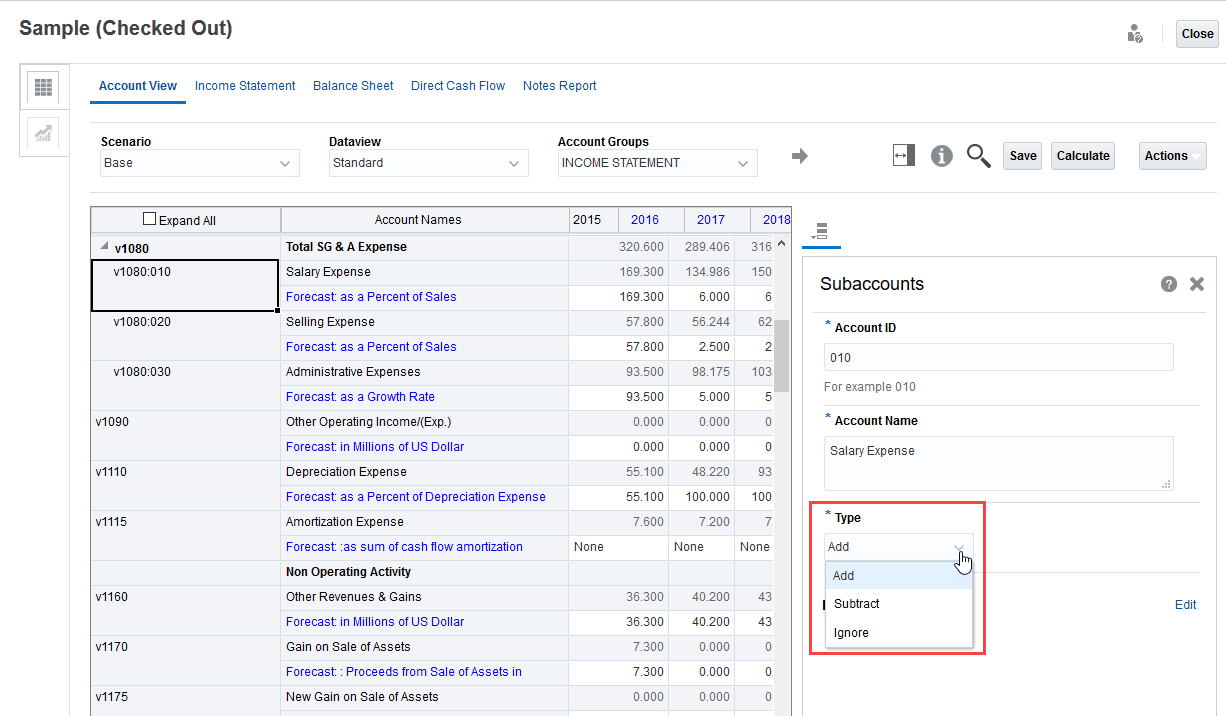Click the expand-panel arrow icon near Save
The image size is (1226, 716).
pos(903,155)
